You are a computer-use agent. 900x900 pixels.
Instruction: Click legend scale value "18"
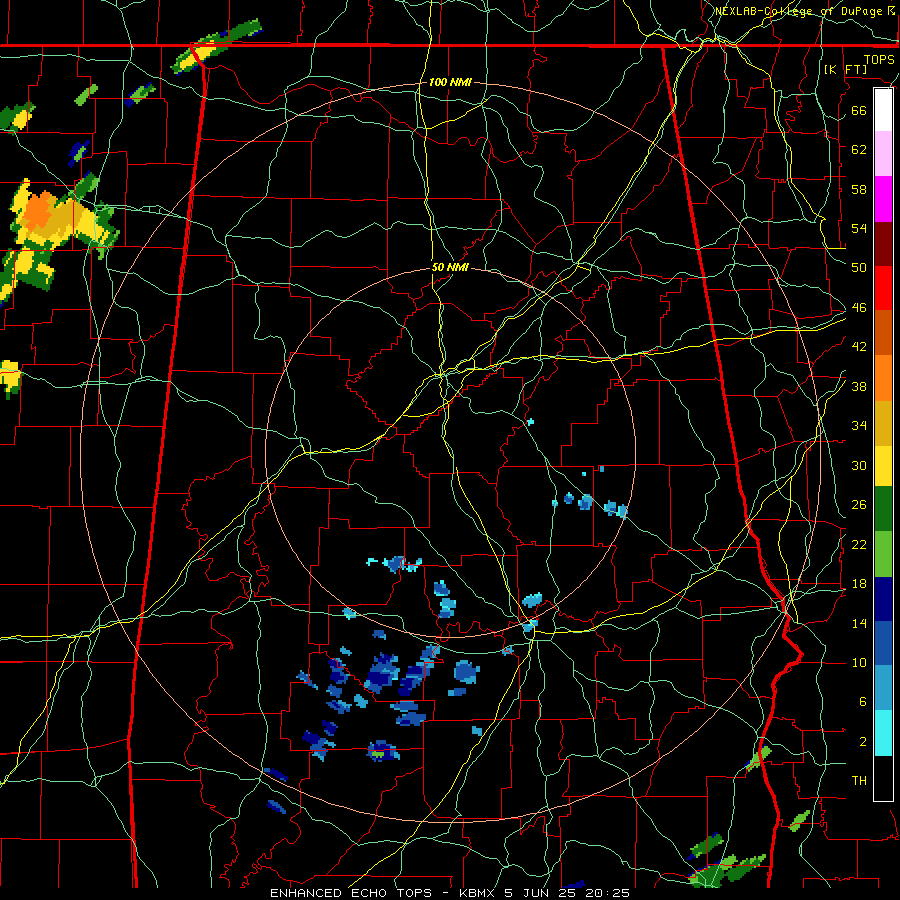(859, 584)
